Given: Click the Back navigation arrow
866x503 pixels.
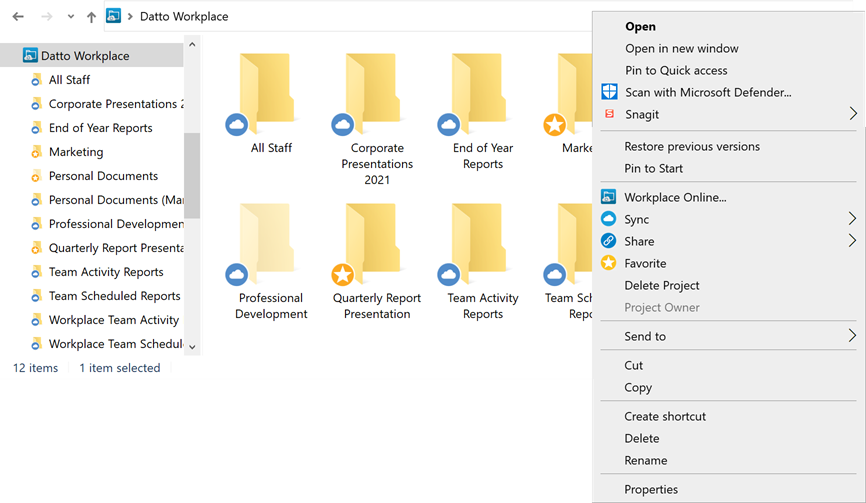Looking at the screenshot, I should click(x=18, y=17).
